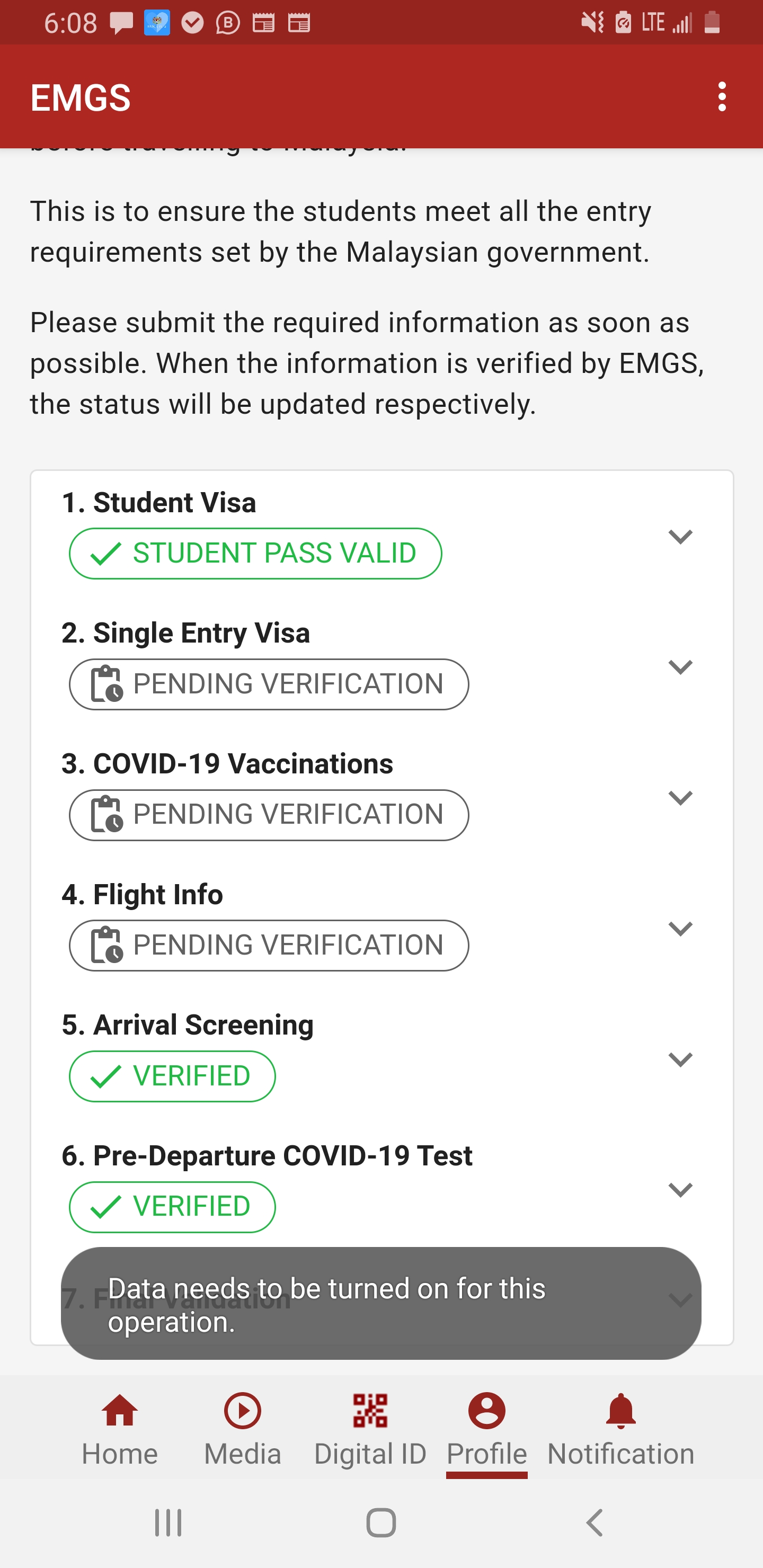This screenshot has width=763, height=1568.
Task: Expand the Flight Info chevron
Action: (680, 929)
